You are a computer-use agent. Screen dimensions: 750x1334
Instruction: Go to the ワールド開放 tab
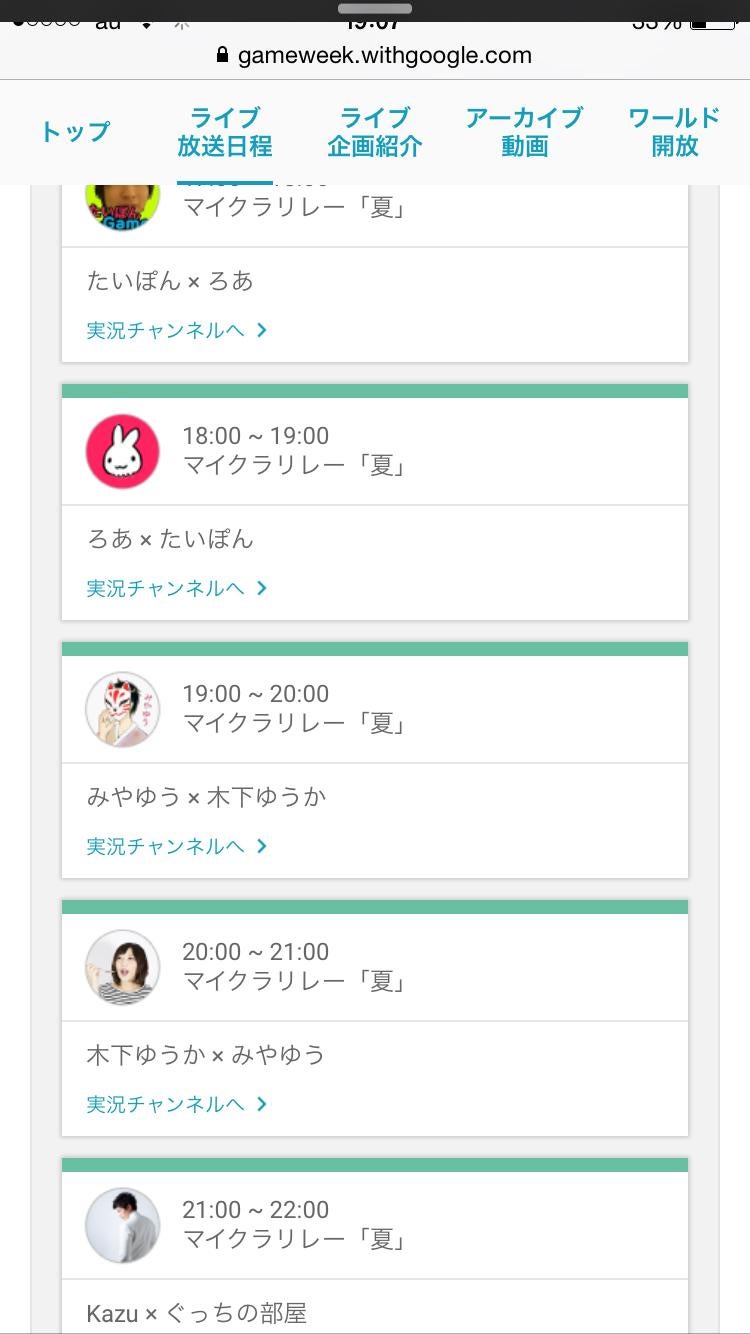coord(674,132)
